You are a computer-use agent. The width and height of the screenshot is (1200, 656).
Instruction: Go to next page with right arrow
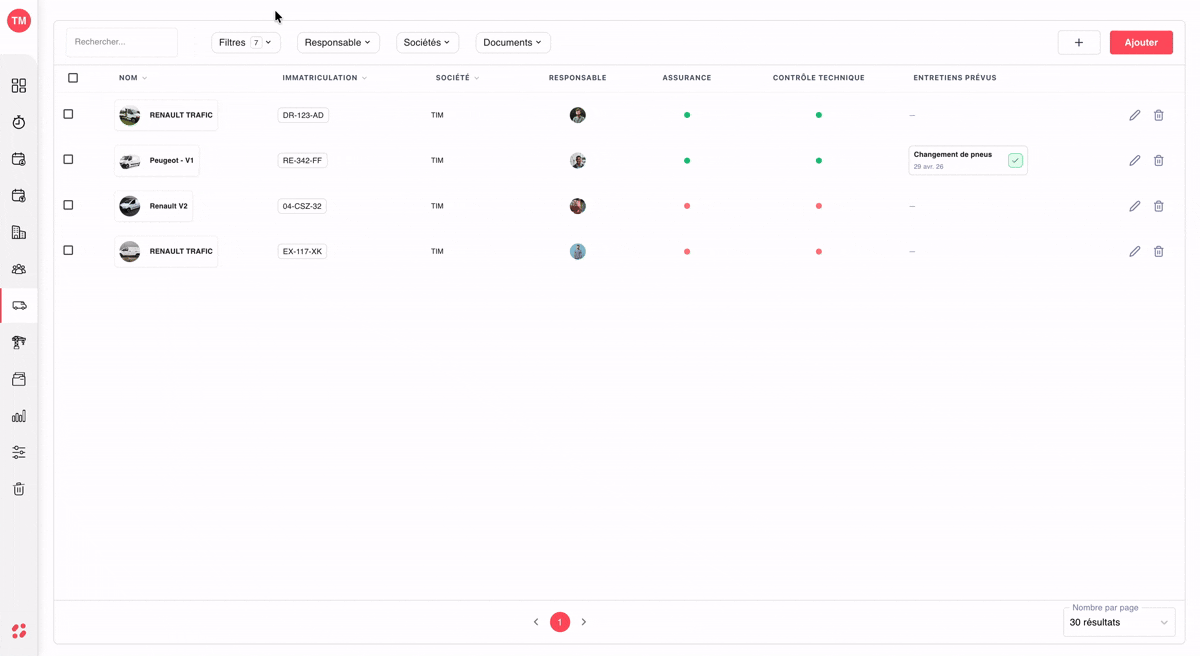584,622
